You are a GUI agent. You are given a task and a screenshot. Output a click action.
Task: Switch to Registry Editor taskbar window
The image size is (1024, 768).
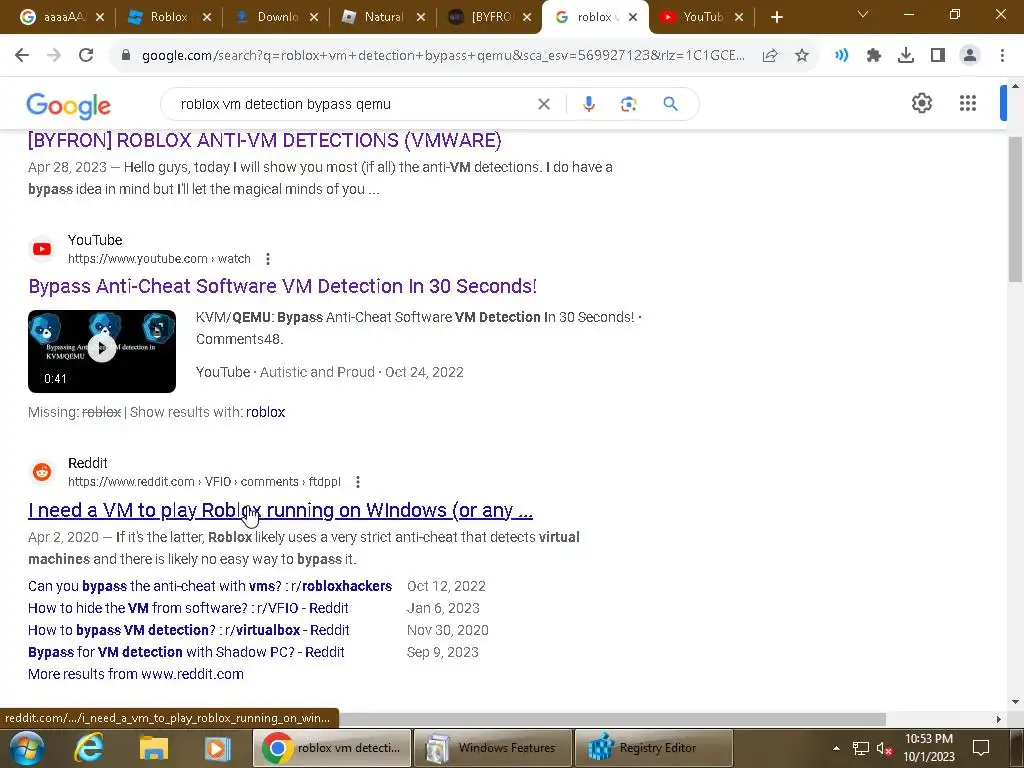654,748
